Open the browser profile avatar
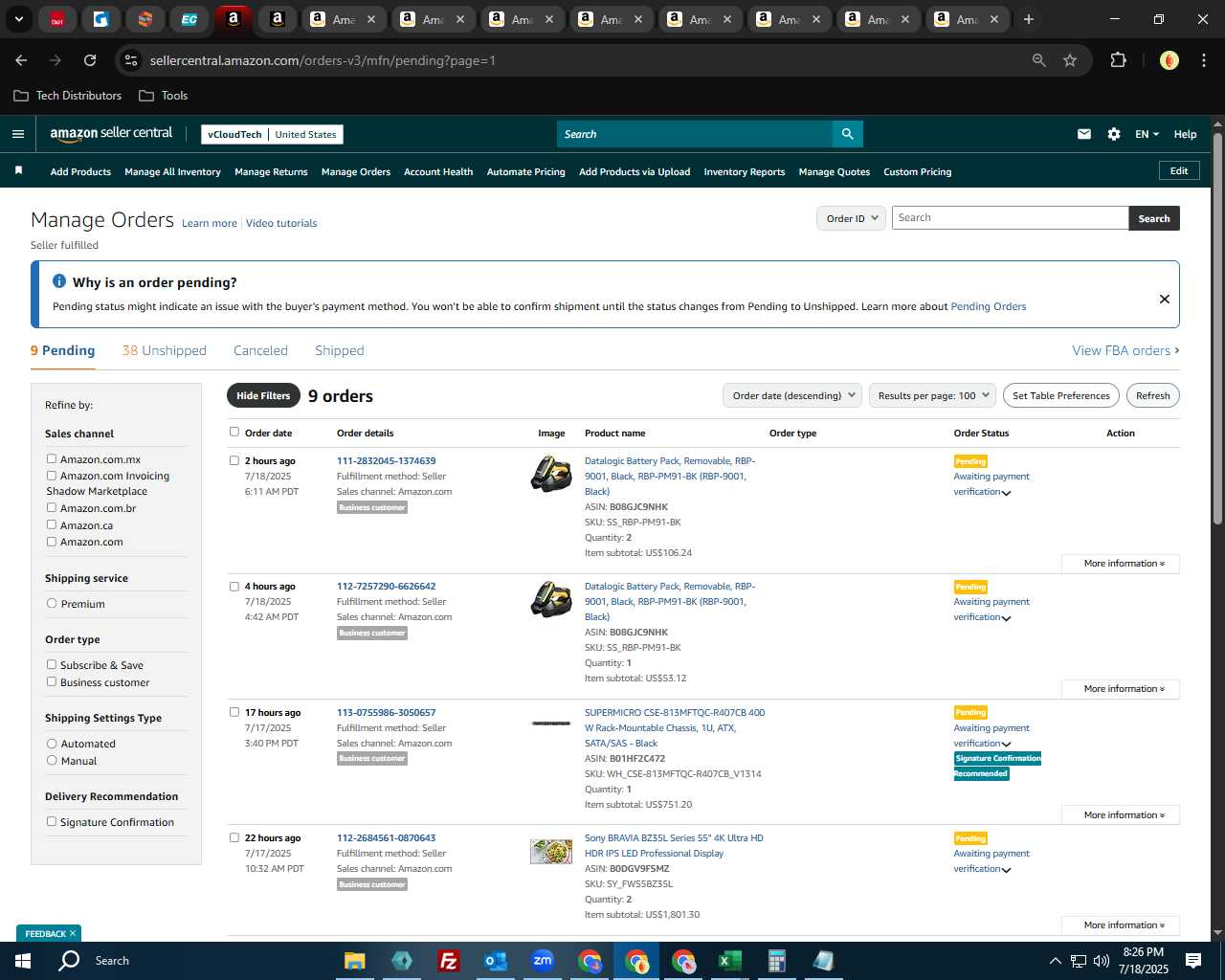Image resolution: width=1225 pixels, height=980 pixels. [x=1169, y=60]
